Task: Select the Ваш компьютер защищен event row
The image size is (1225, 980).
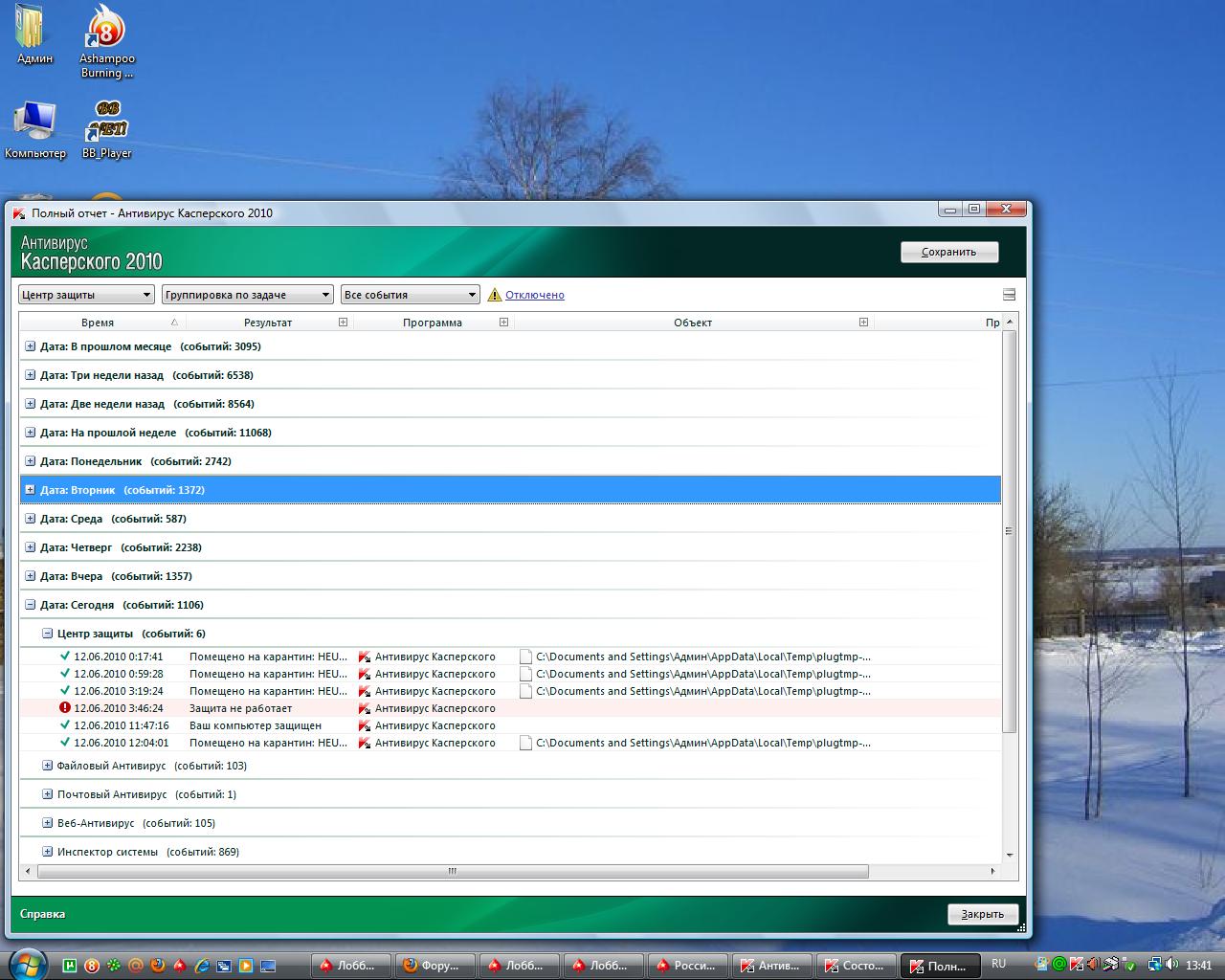Action: (x=510, y=725)
